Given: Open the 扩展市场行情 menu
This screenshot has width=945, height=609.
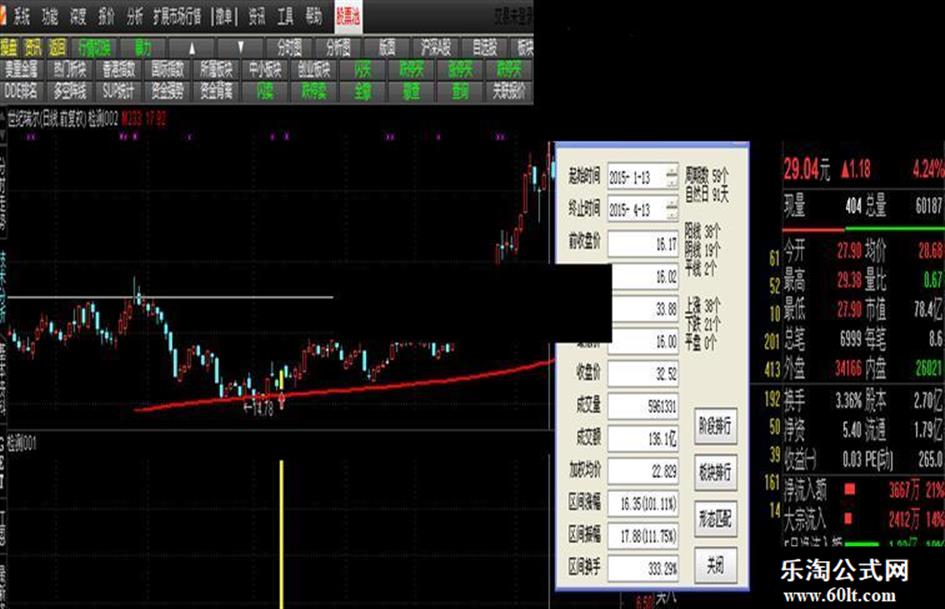Looking at the screenshot, I should click(x=177, y=16).
